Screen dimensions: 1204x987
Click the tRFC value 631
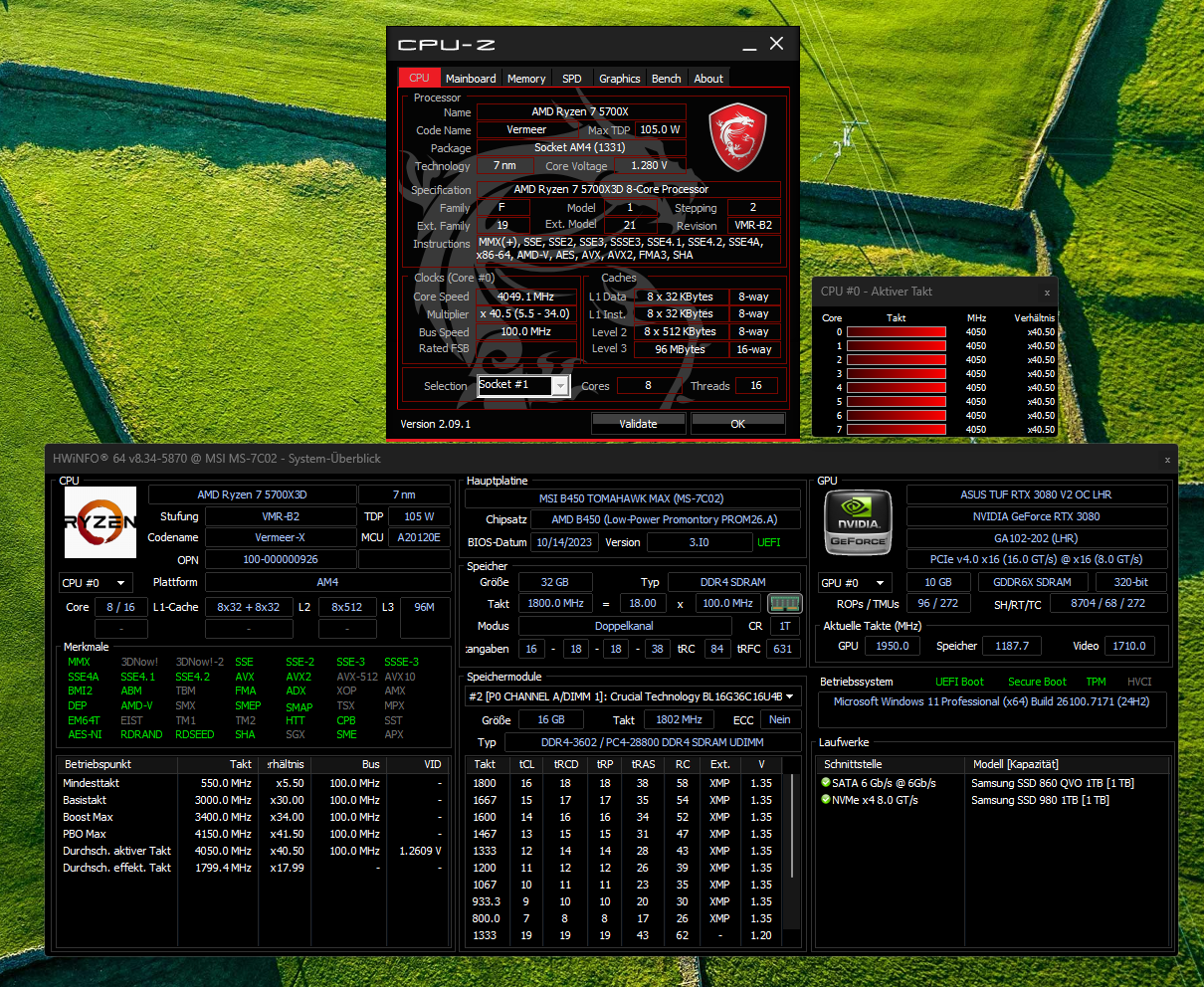point(783,649)
